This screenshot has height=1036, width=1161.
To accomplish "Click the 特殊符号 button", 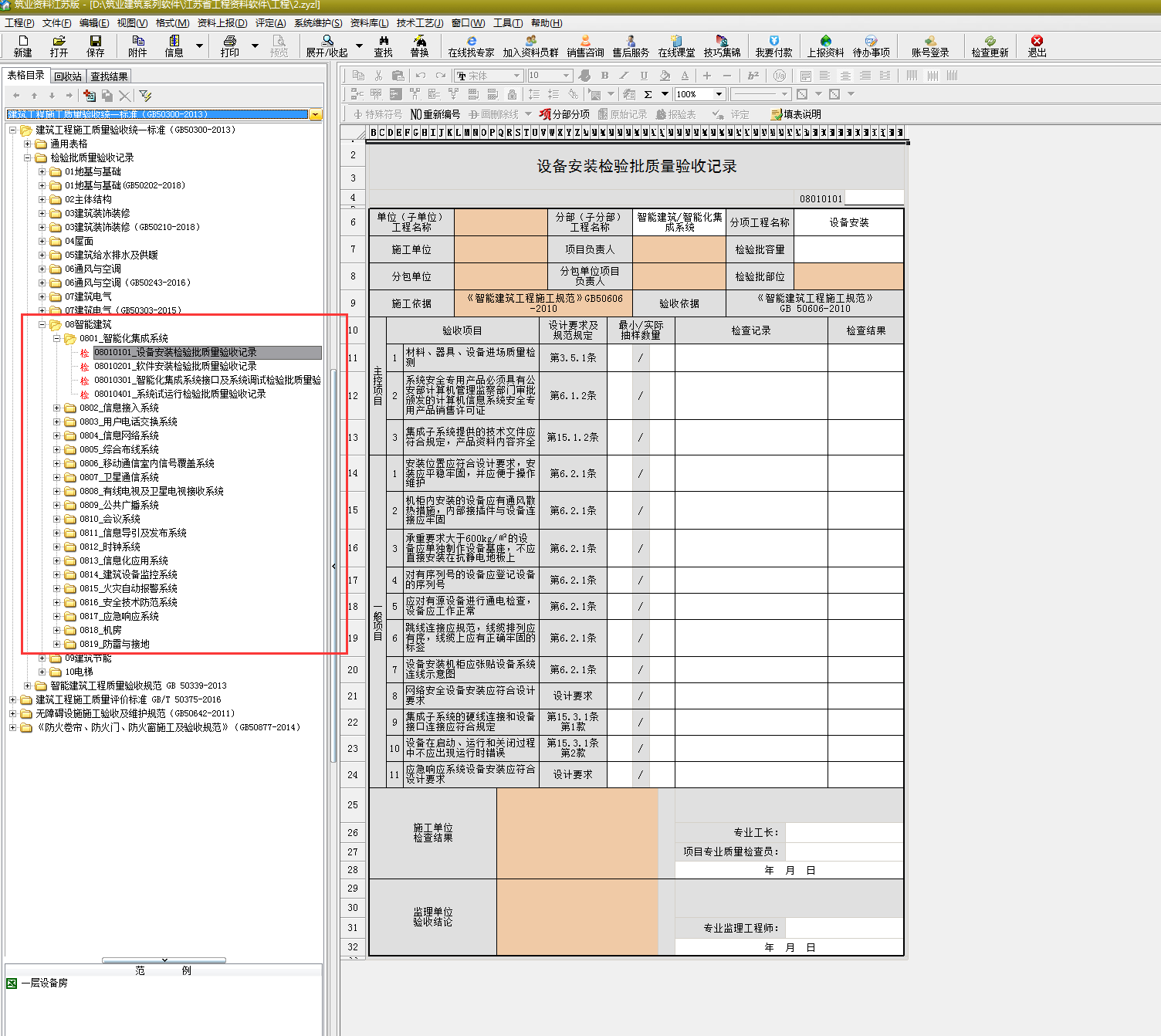I will pos(377,114).
